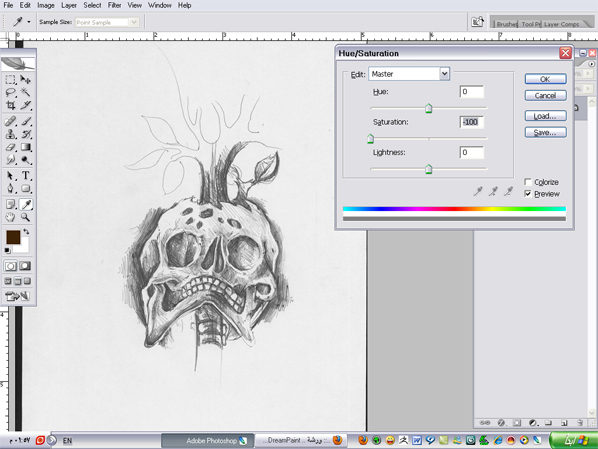Select the Move tool
This screenshot has height=449, width=598.
tap(25, 80)
